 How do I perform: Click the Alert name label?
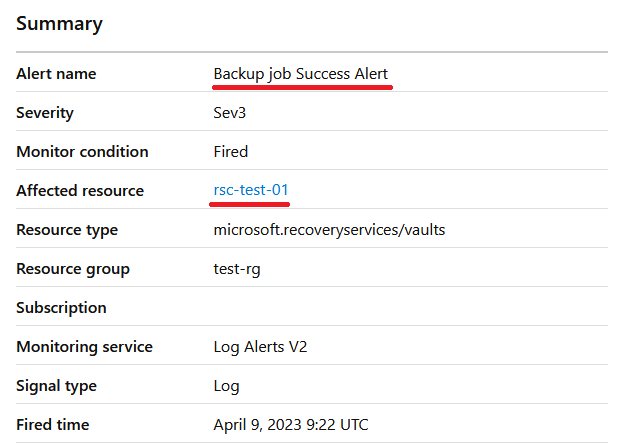pos(56,74)
